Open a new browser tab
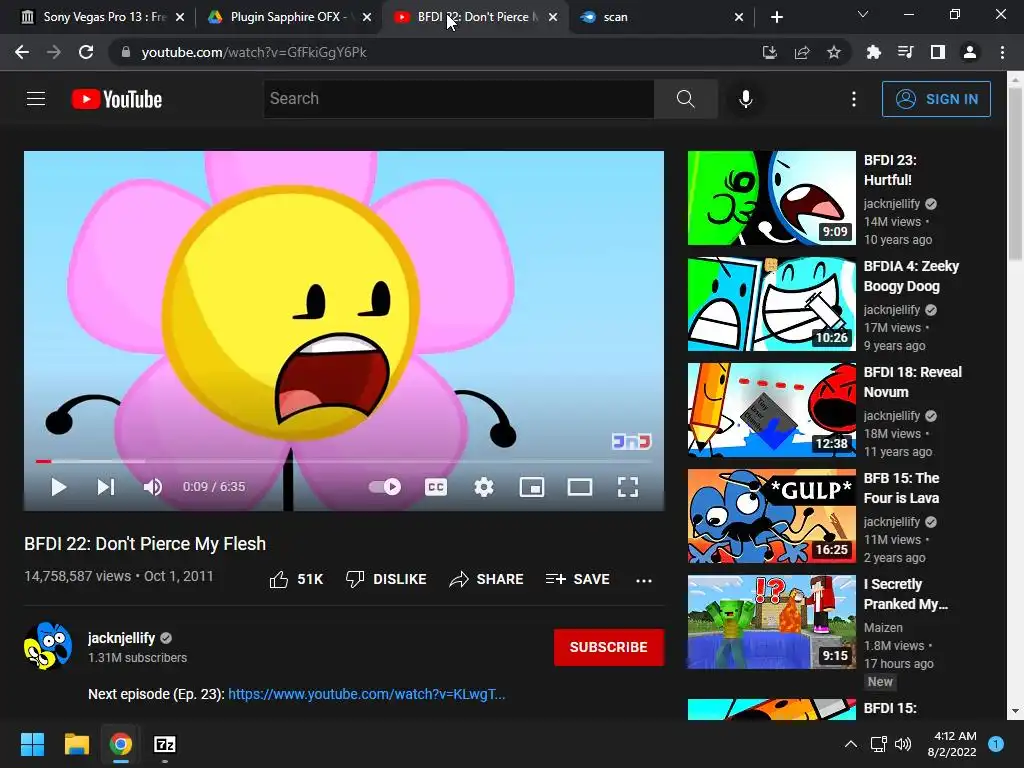Image resolution: width=1024 pixels, height=768 pixels. 776,17
